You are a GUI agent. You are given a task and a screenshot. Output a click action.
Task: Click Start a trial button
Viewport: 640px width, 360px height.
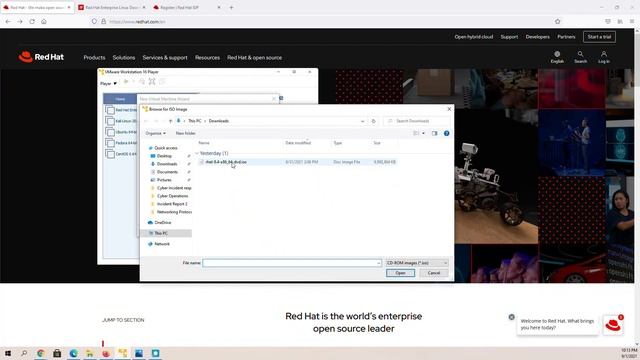599,37
